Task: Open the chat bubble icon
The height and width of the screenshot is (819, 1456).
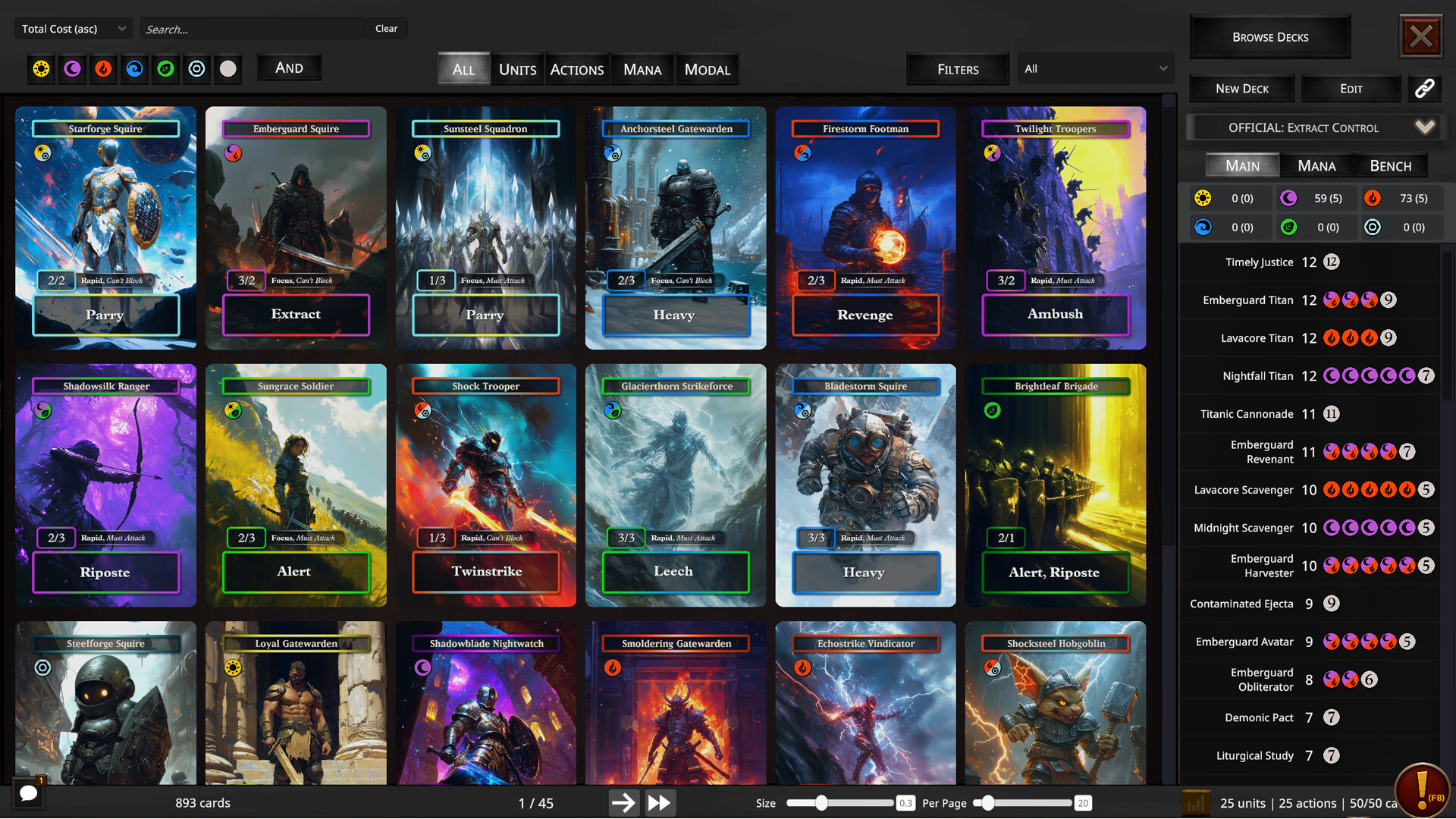Action: tap(29, 793)
